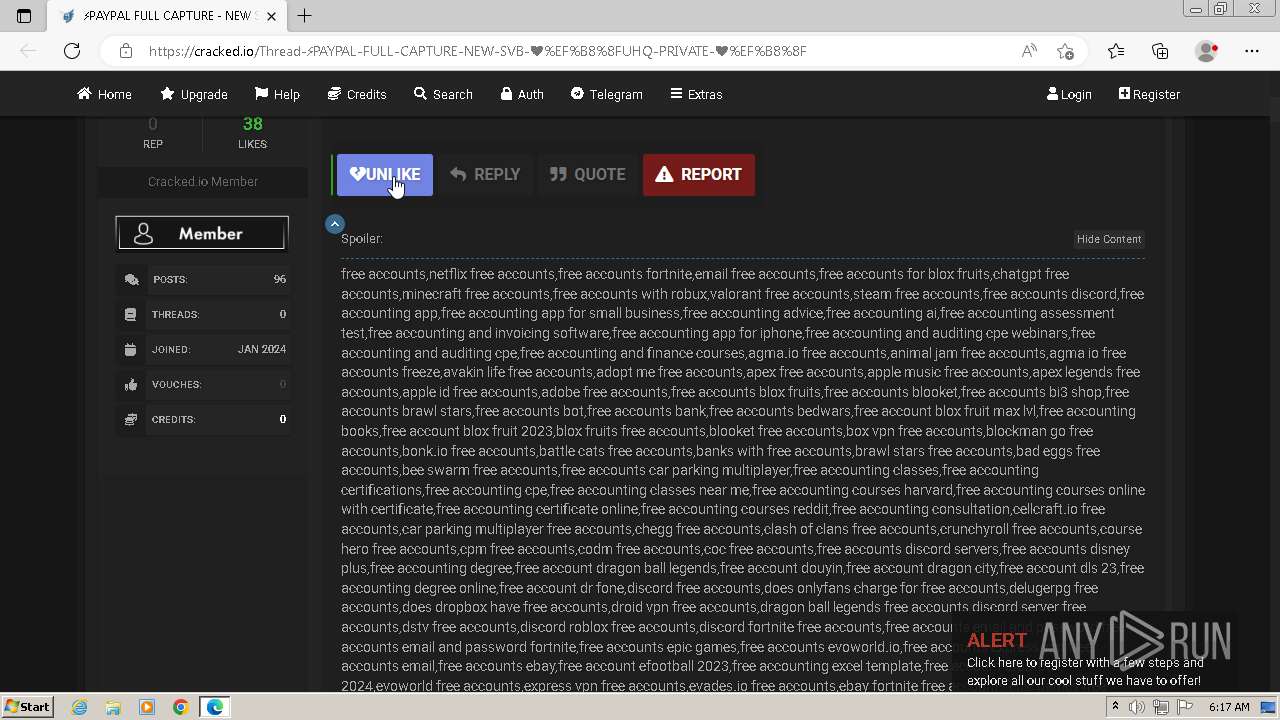Report this post with REPORT button
The width and height of the screenshot is (1280, 720).
point(698,175)
